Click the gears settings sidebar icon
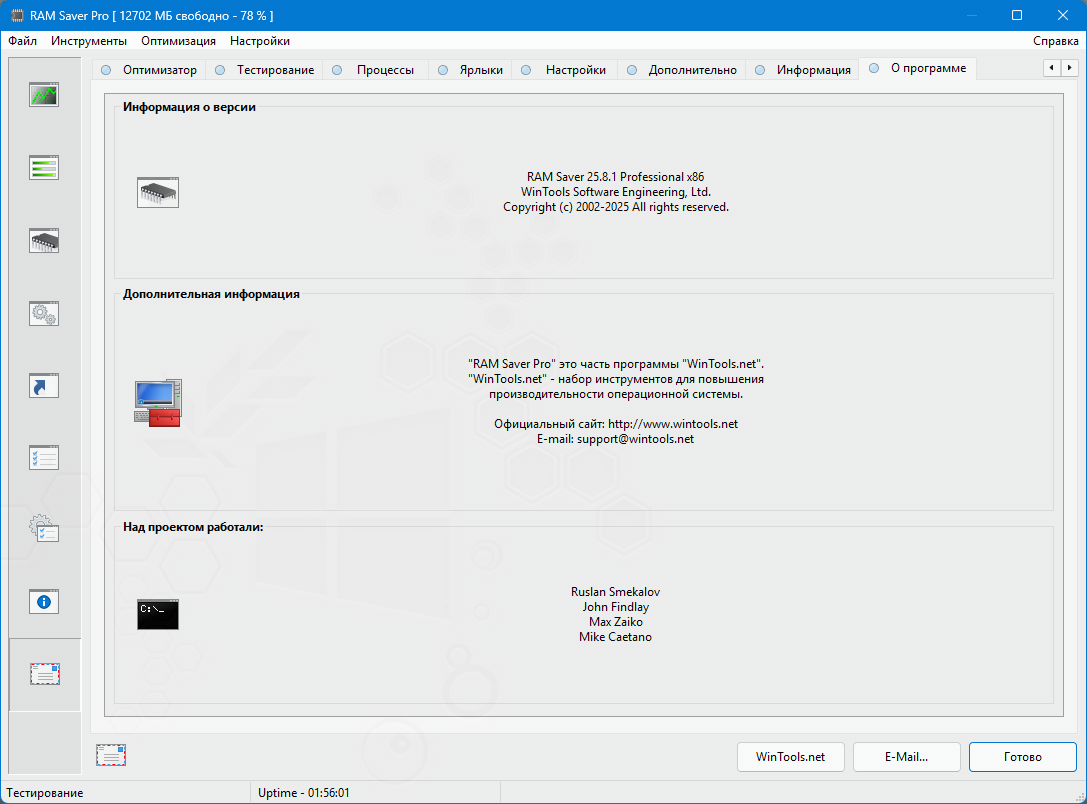 coord(44,313)
